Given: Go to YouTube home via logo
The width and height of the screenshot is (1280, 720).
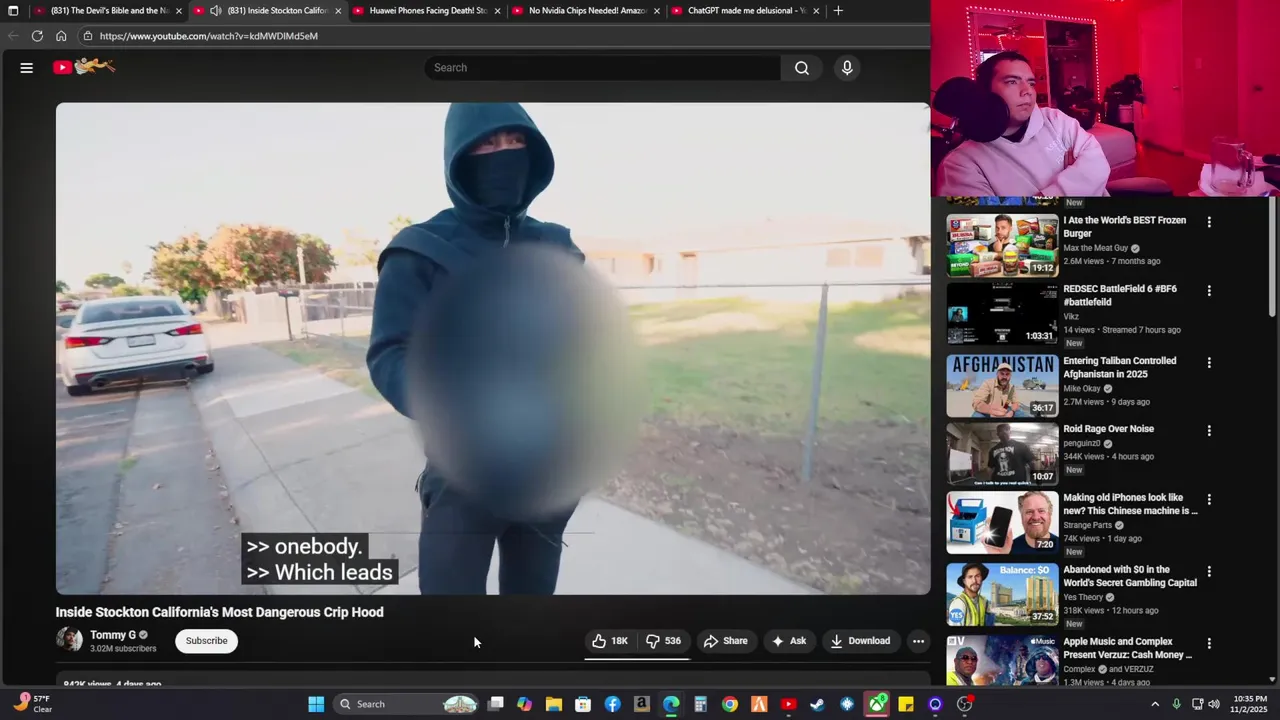Looking at the screenshot, I should tap(84, 67).
